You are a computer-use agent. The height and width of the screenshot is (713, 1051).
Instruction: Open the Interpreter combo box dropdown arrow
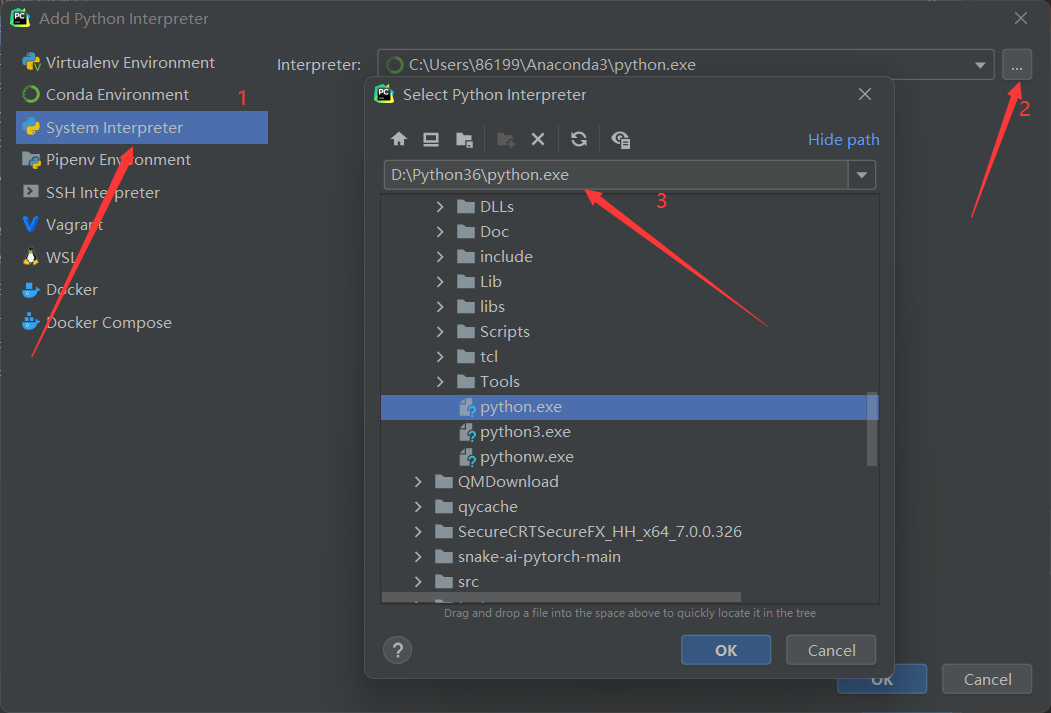coord(980,65)
